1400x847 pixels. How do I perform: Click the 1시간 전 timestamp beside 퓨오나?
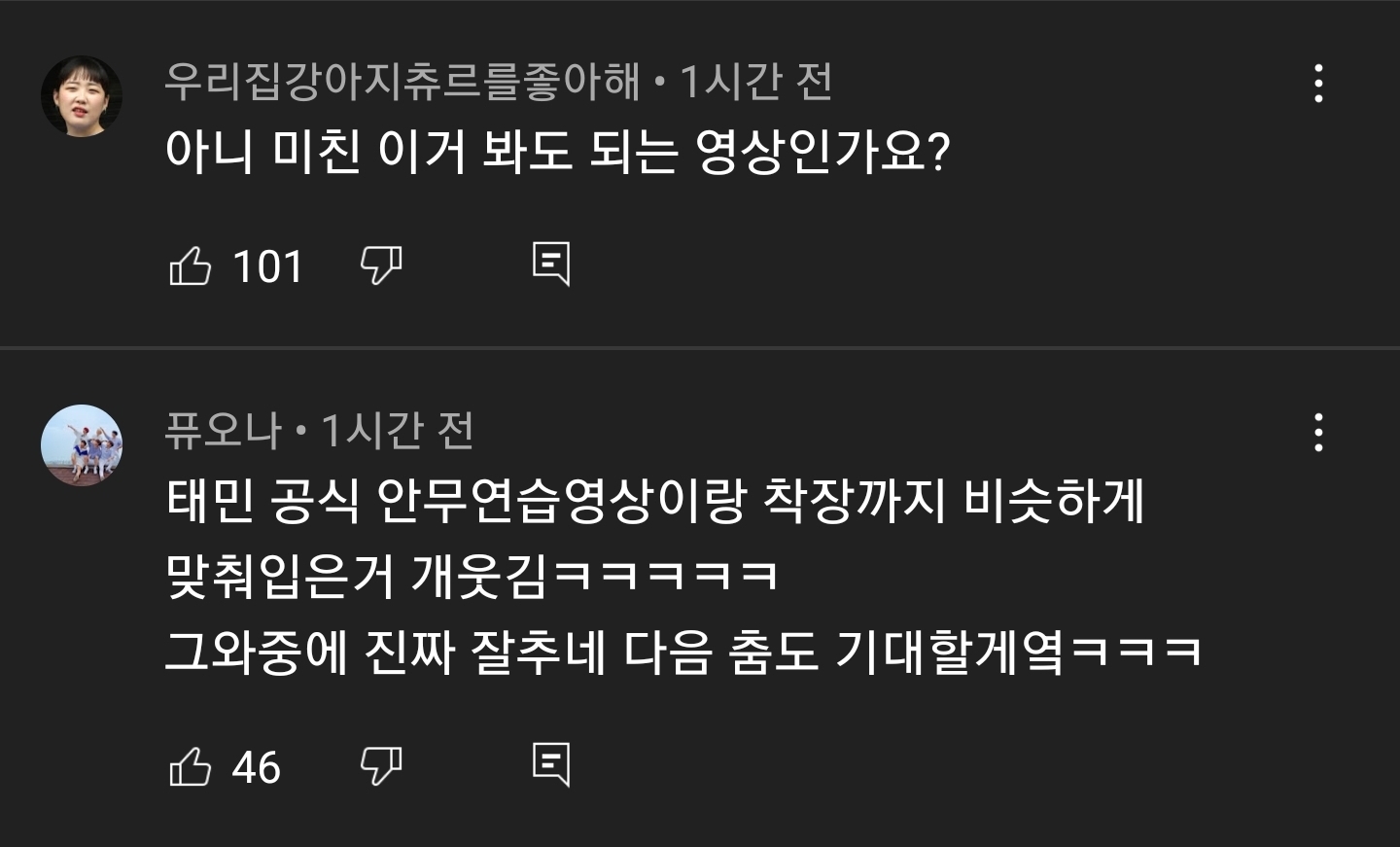tap(397, 431)
